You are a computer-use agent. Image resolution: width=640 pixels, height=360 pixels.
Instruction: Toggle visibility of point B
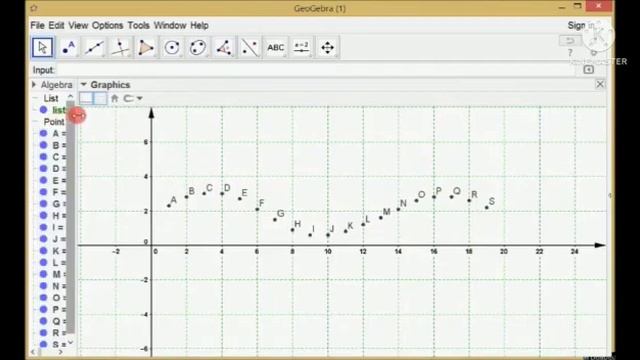[43, 145]
